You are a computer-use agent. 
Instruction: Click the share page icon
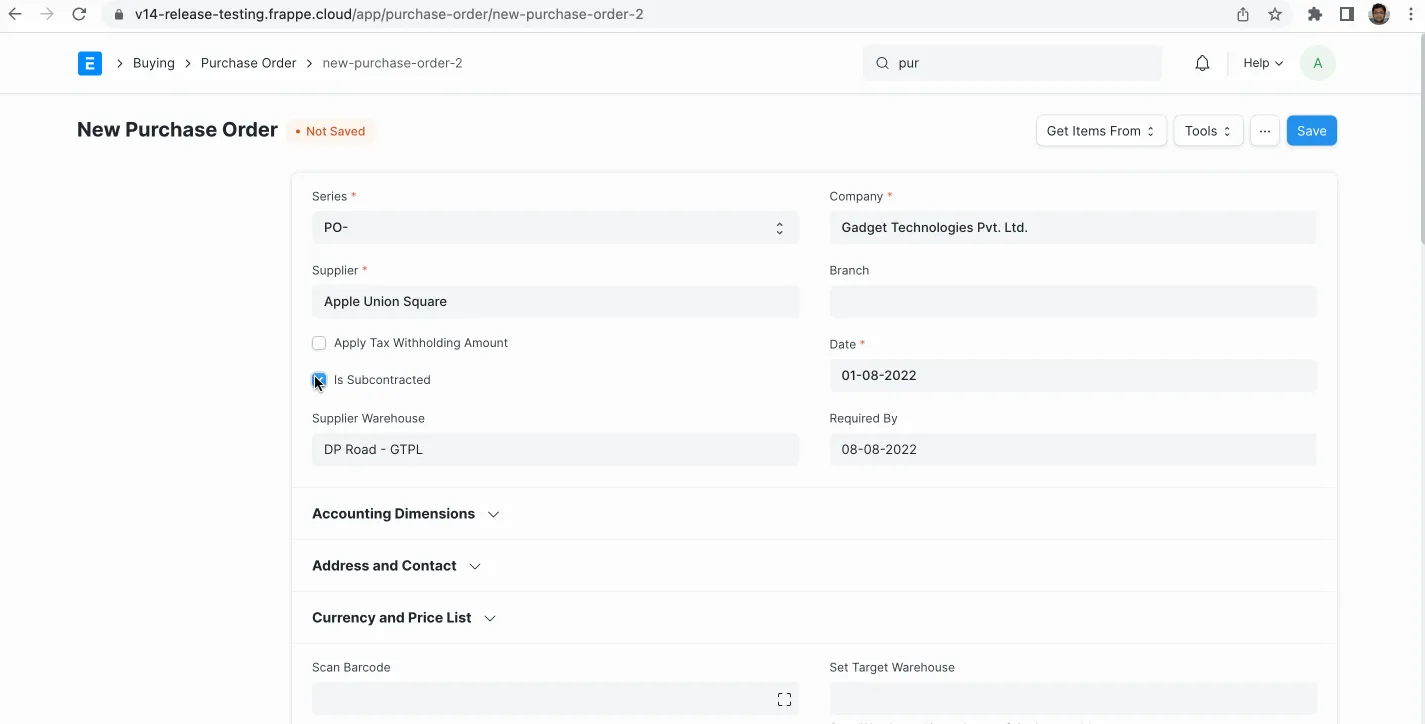point(1243,14)
